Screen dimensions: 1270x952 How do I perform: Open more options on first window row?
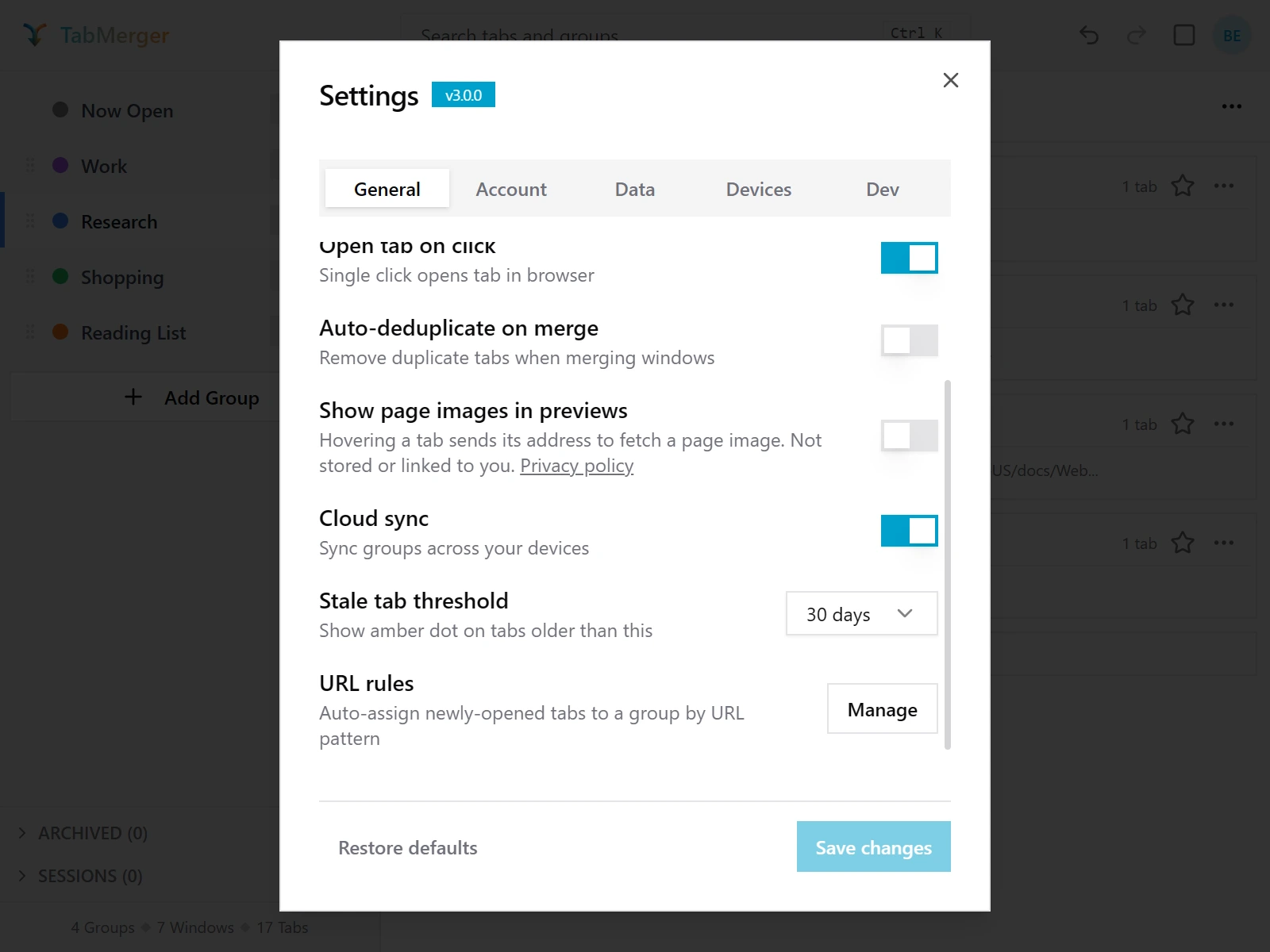click(1224, 186)
